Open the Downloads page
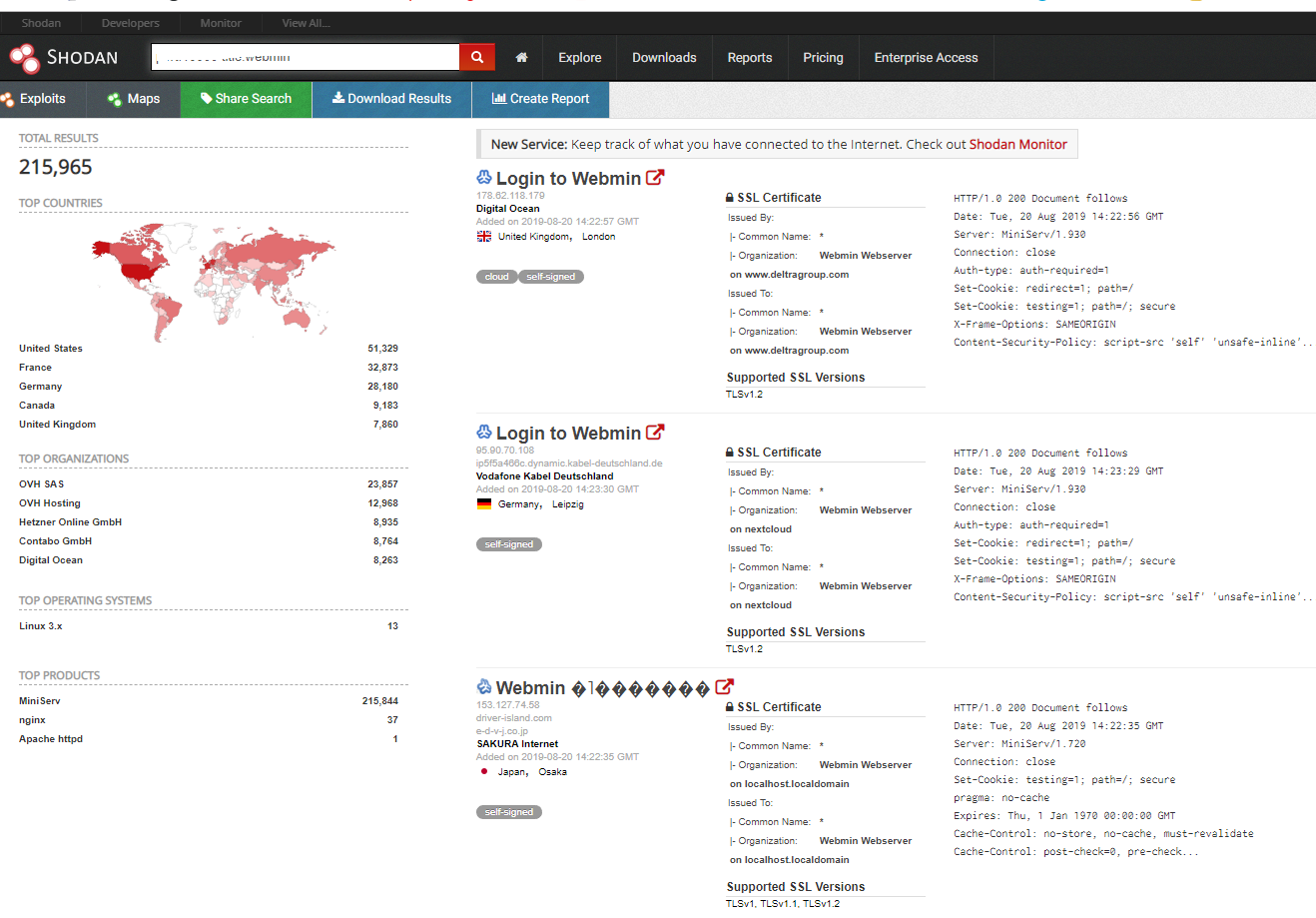Image resolution: width=1316 pixels, height=918 pixels. tap(664, 58)
